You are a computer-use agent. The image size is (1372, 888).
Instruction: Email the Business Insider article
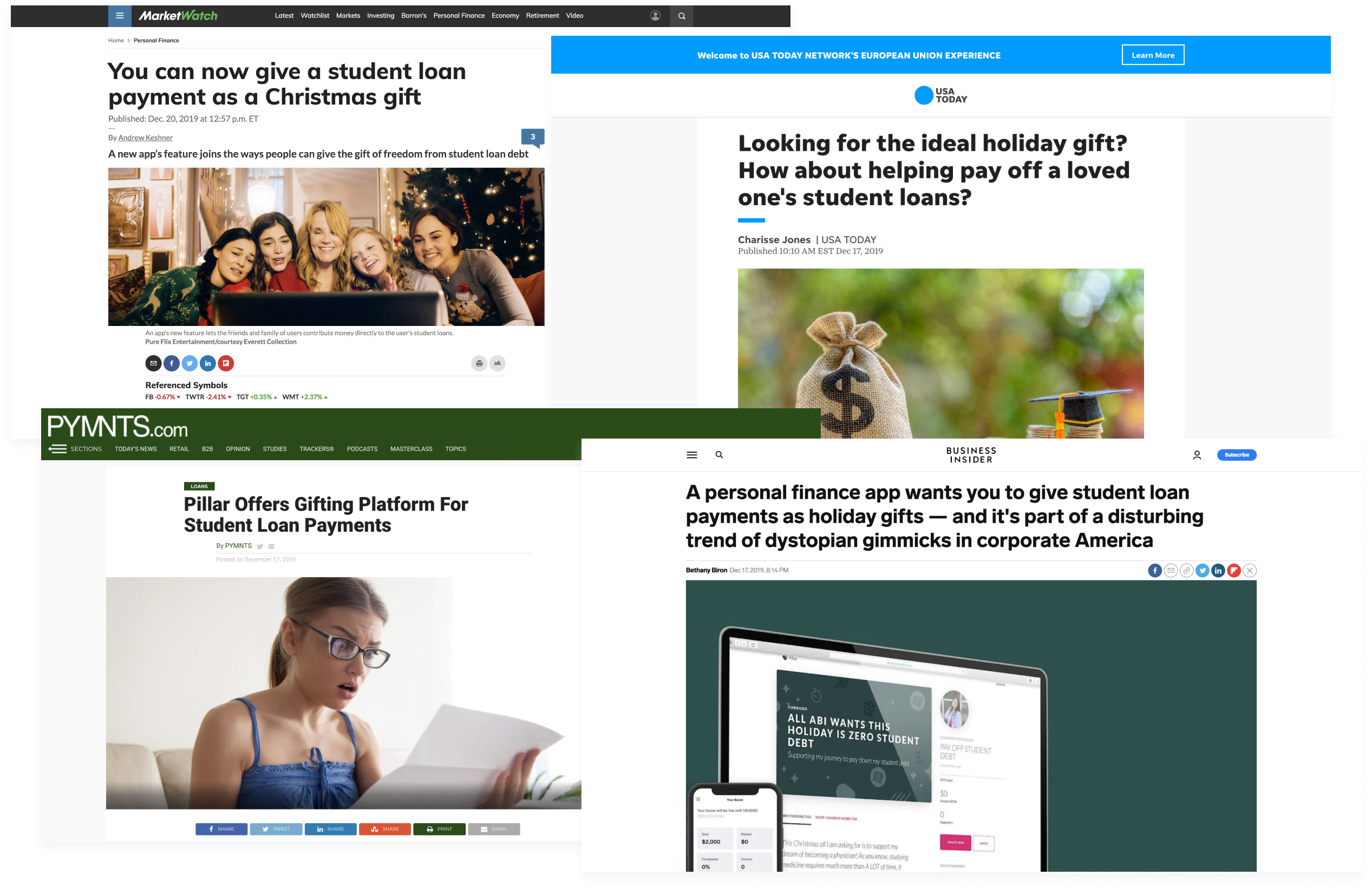1170,571
